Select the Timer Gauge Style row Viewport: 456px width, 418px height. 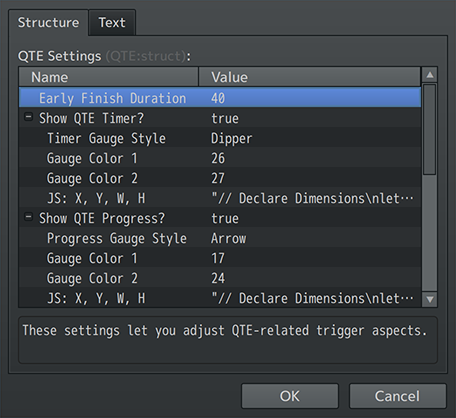[x=220, y=137]
